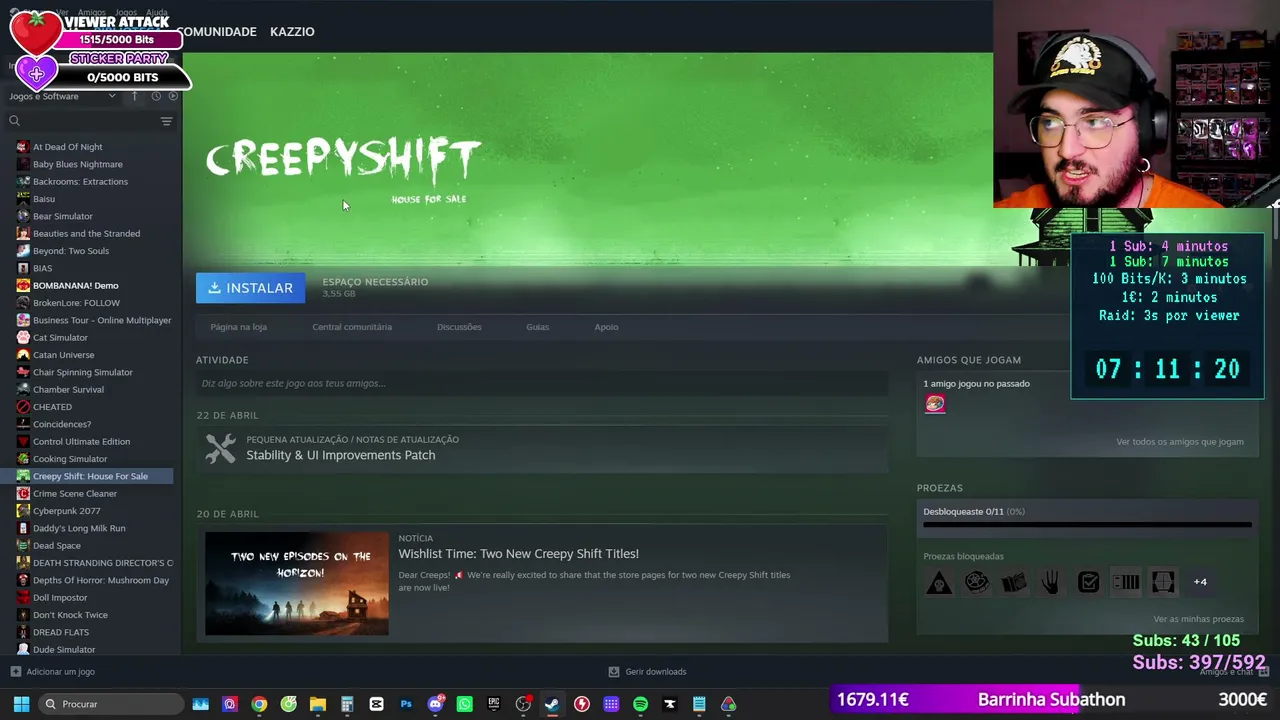Open File Explorer from the taskbar
Image resolution: width=1280 pixels, height=720 pixels.
tap(318, 704)
